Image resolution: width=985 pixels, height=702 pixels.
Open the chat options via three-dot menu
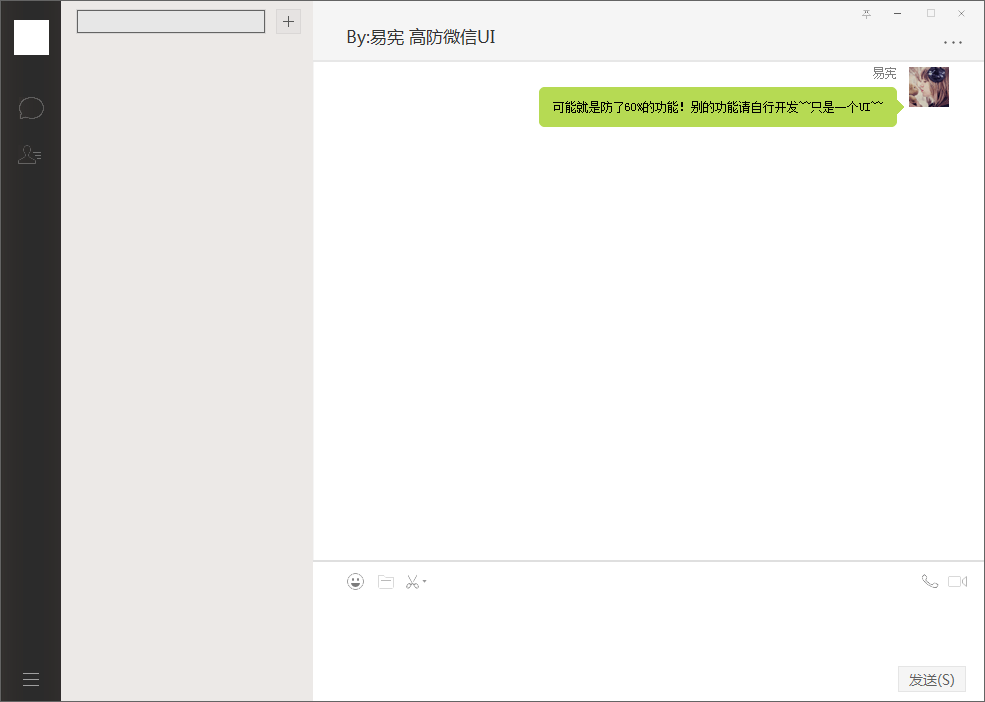[x=952, y=42]
